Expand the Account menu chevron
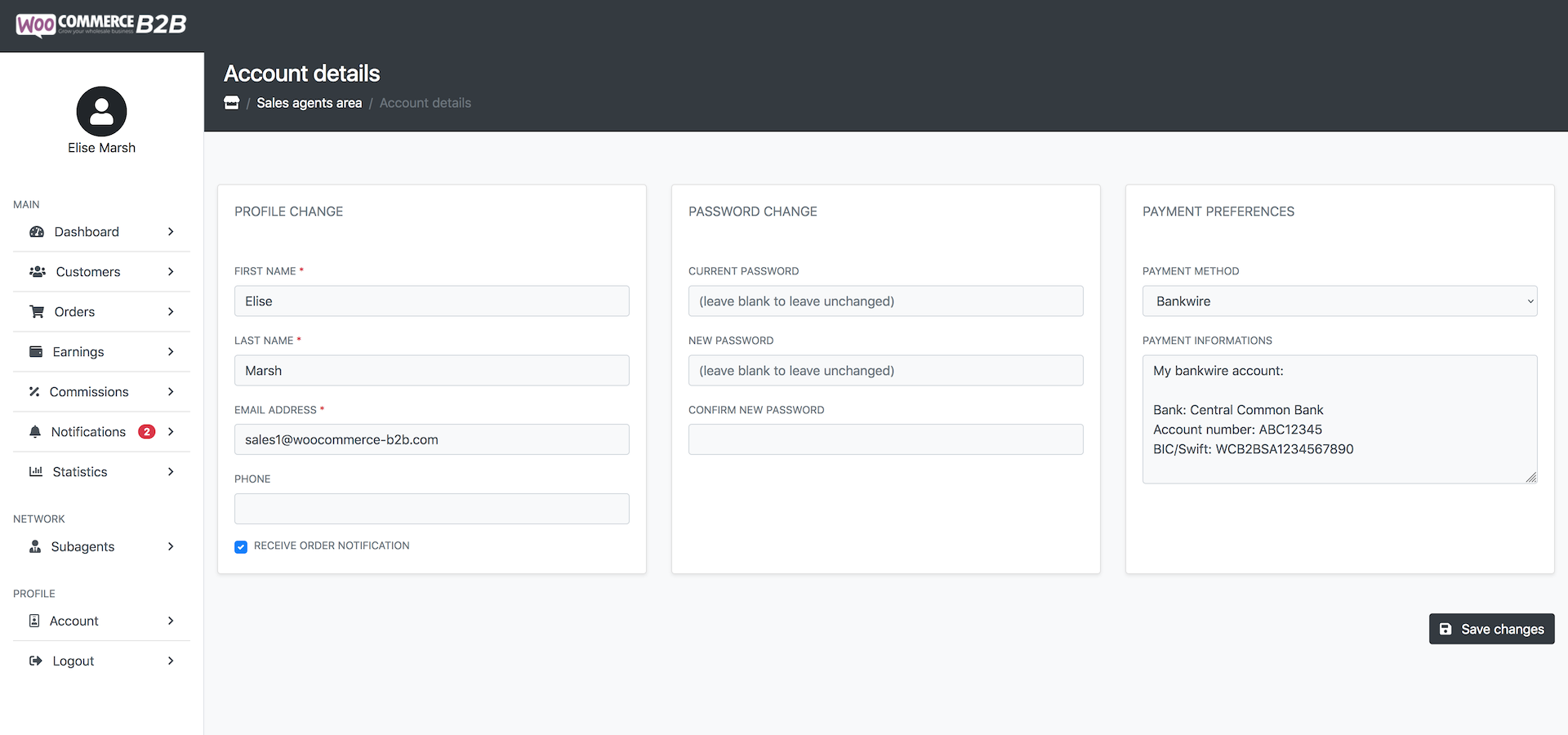This screenshot has width=1568, height=735. click(x=171, y=621)
